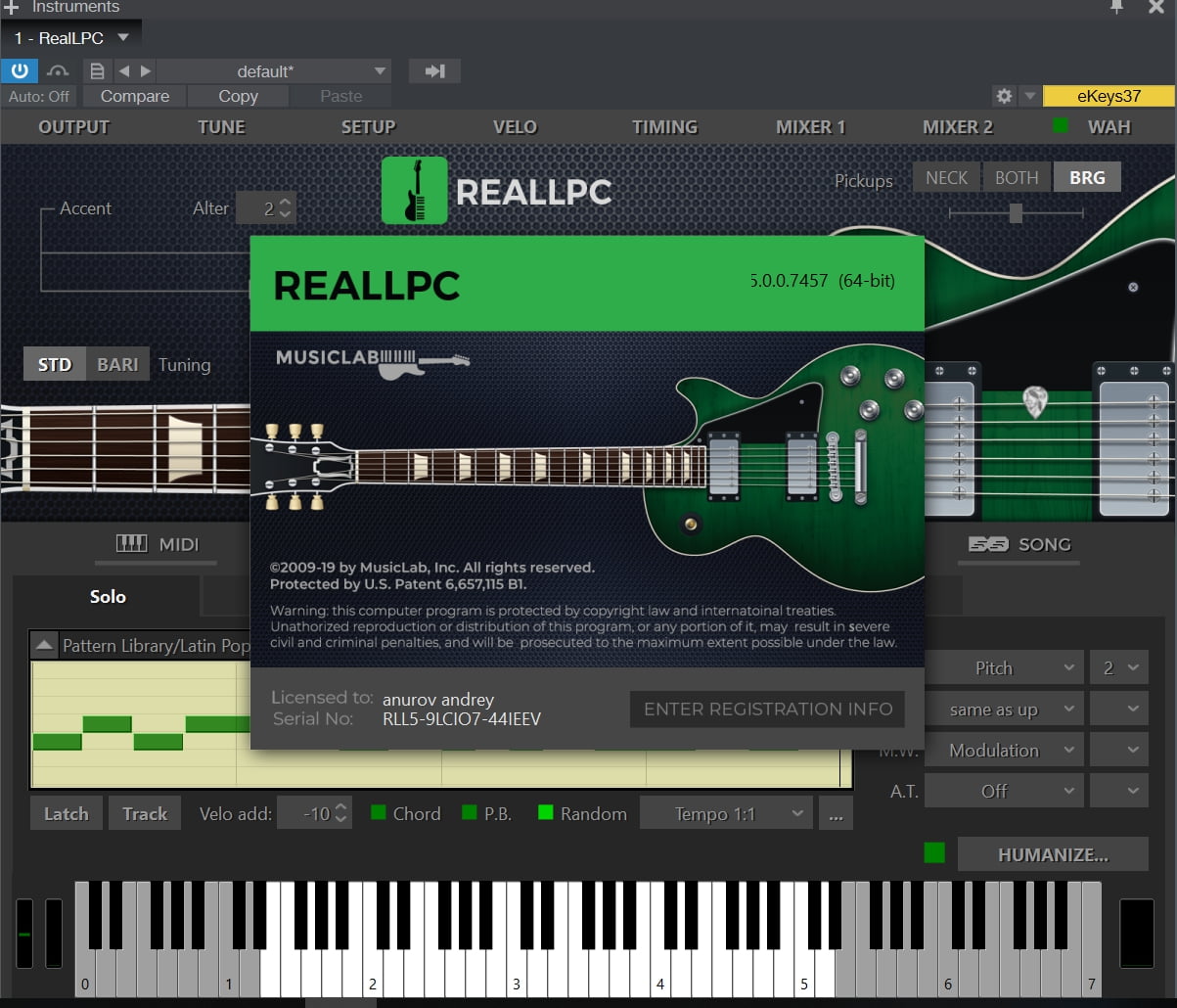The width and height of the screenshot is (1177, 1008).
Task: Click the pitch bend wheel strip
Action: [24, 934]
